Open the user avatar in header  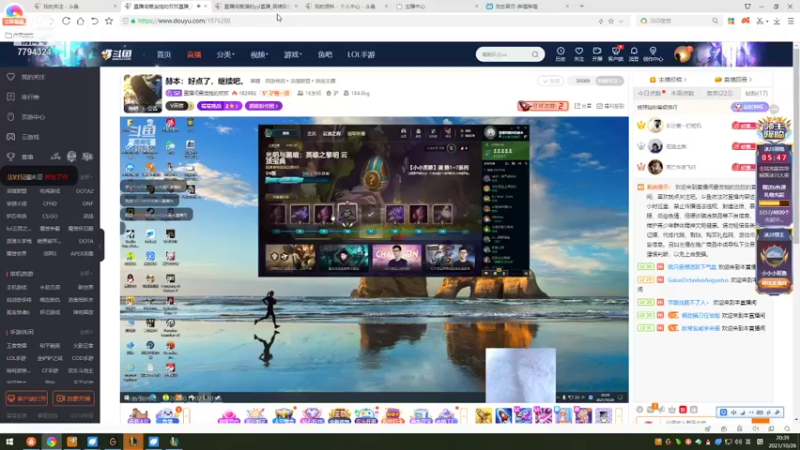click(x=683, y=54)
